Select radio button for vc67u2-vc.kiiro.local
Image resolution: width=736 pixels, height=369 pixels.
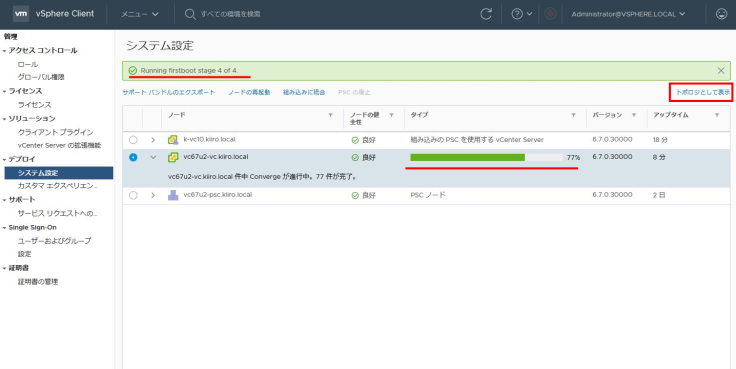point(133,157)
